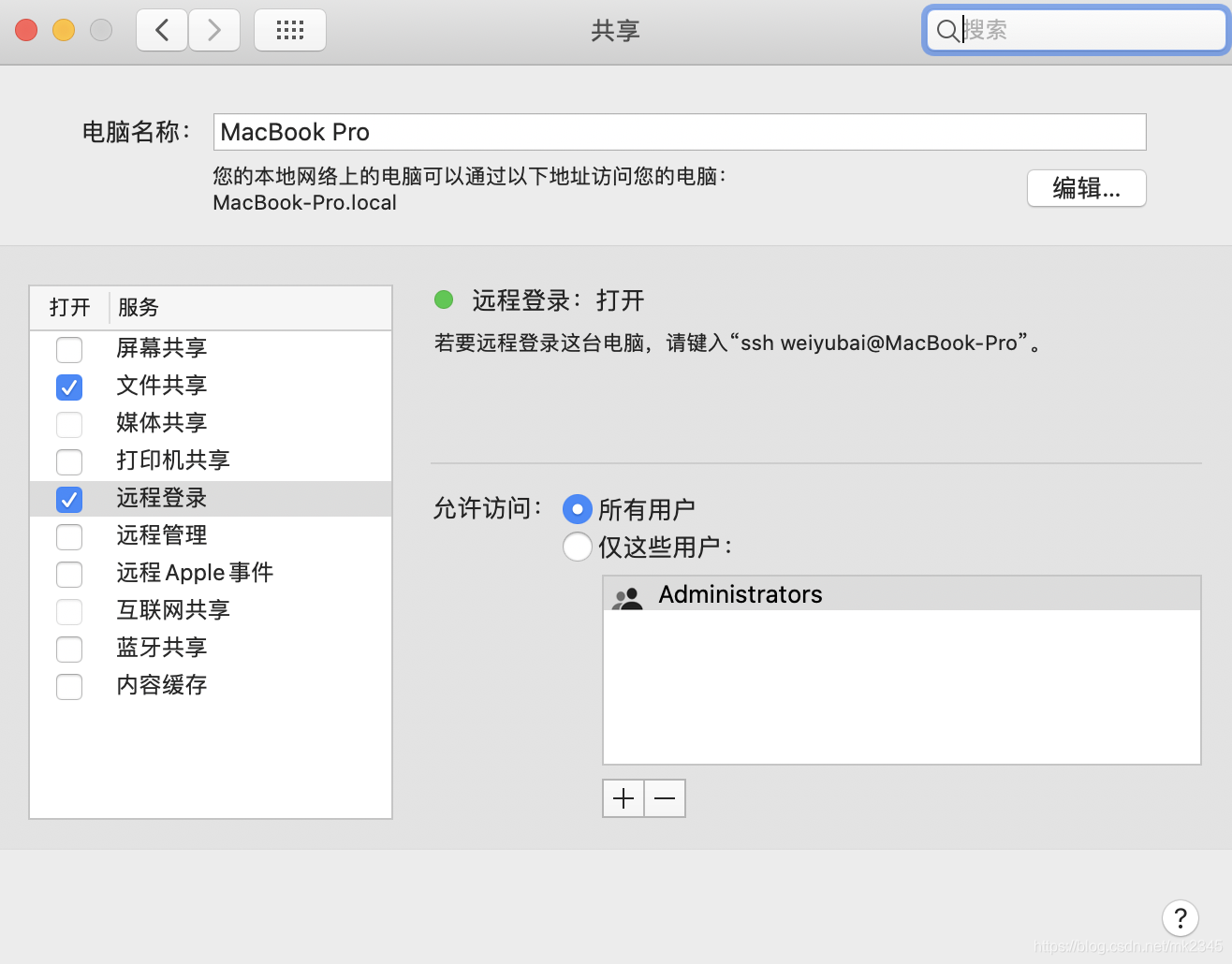Remove a user with the minus button
1232x964 pixels.
click(665, 798)
